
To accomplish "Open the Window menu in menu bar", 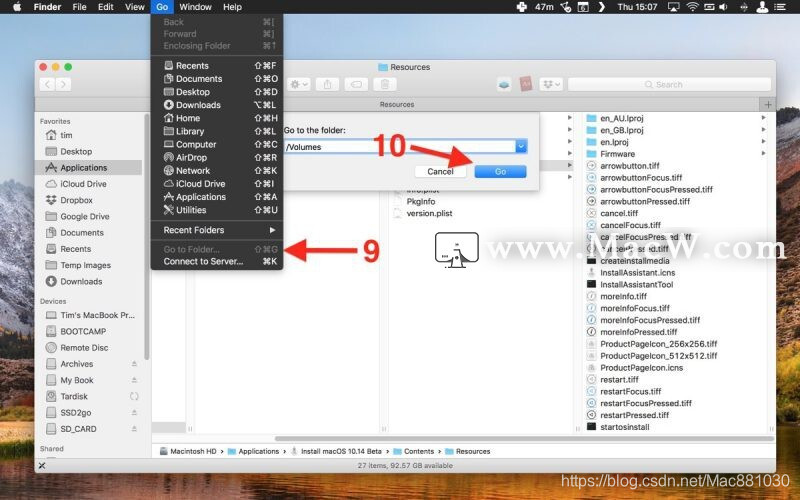I will click(x=195, y=7).
